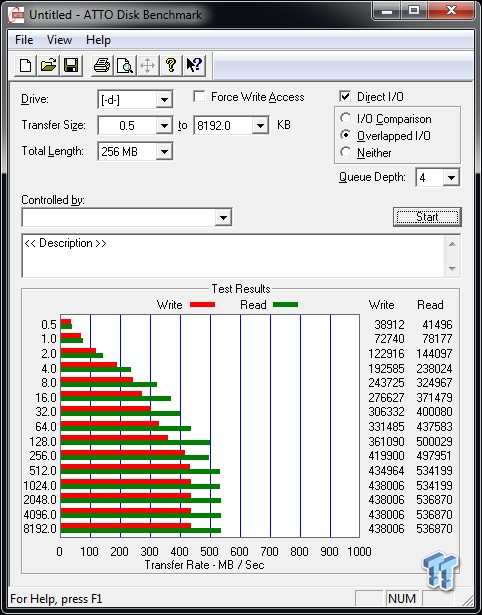Click the Transfer Rate - MB / Sec axis label

(204, 565)
